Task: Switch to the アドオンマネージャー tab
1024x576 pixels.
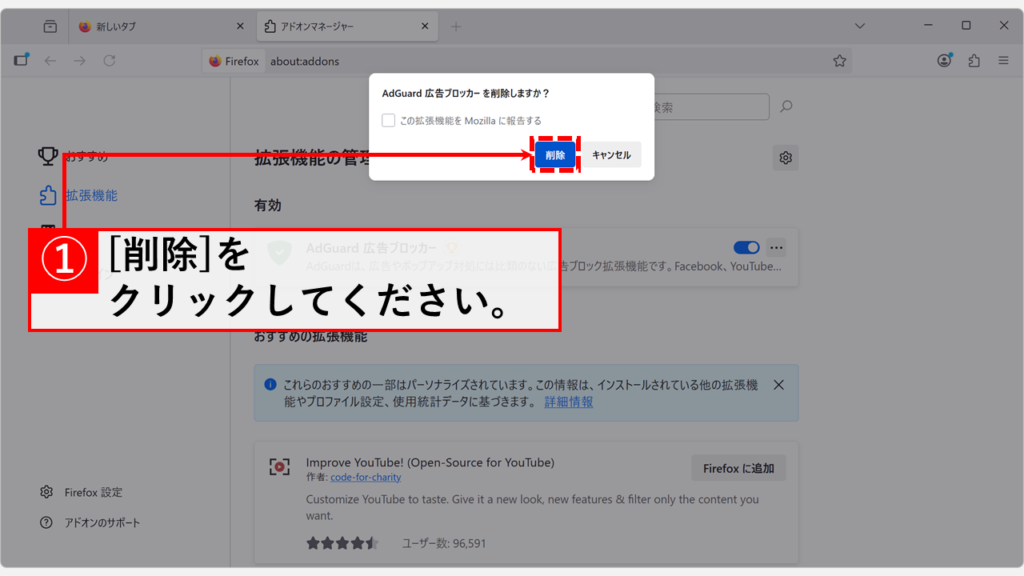Action: tap(347, 26)
